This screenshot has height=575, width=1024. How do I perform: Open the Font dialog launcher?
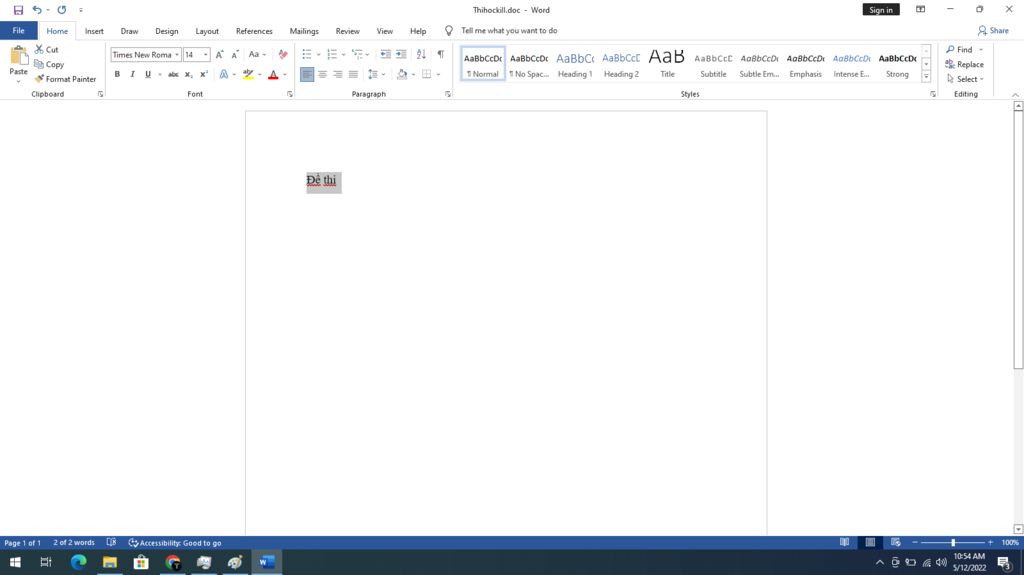pos(289,94)
